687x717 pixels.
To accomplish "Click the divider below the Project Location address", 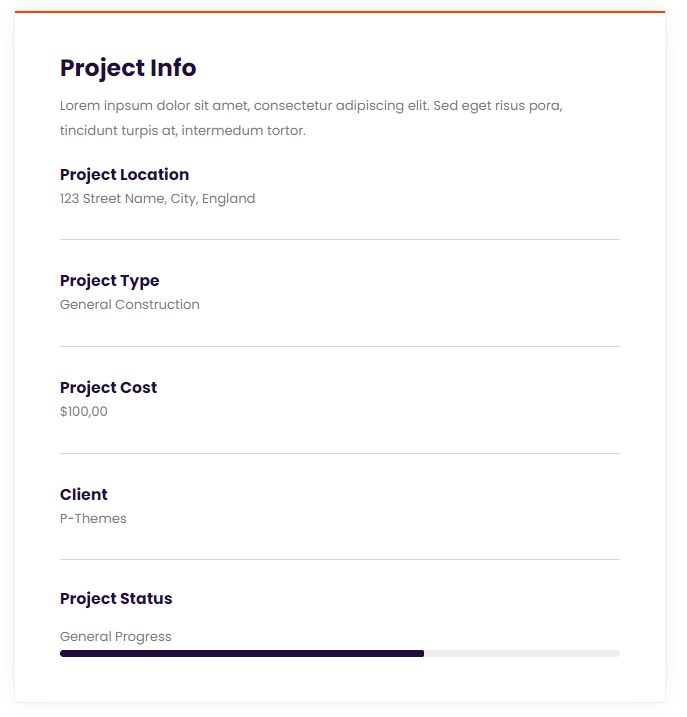I will point(340,240).
